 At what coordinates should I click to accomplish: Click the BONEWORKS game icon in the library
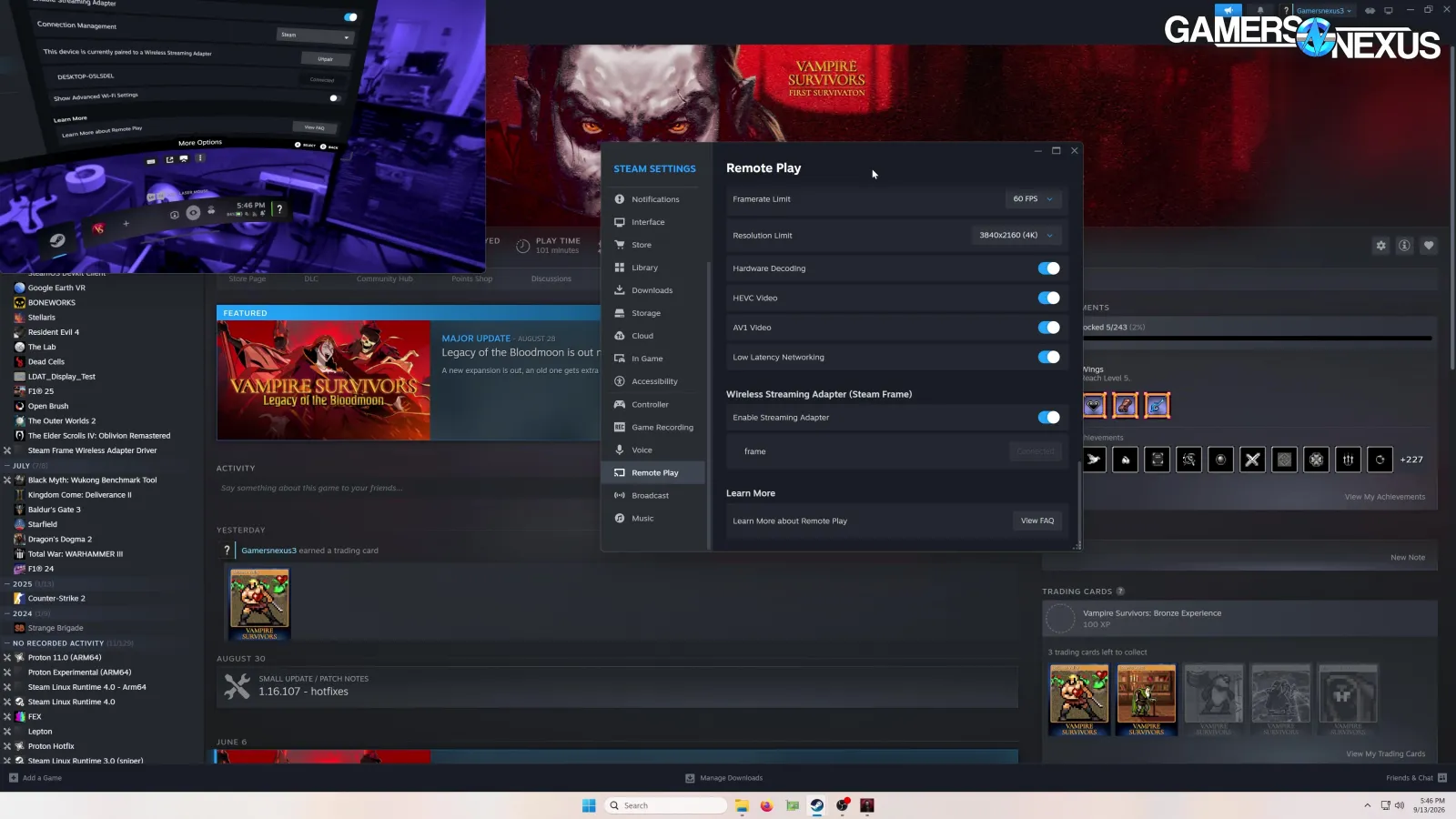pos(19,303)
